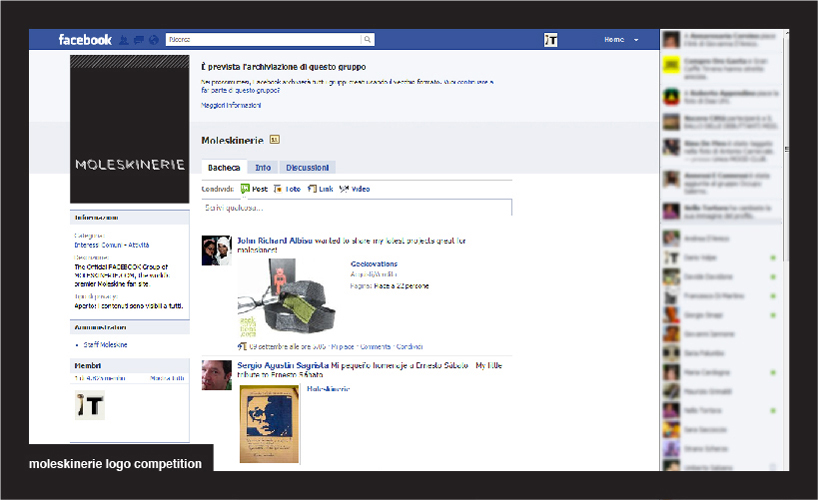Open the messages icon in top bar
The image size is (818, 500).
[138, 40]
